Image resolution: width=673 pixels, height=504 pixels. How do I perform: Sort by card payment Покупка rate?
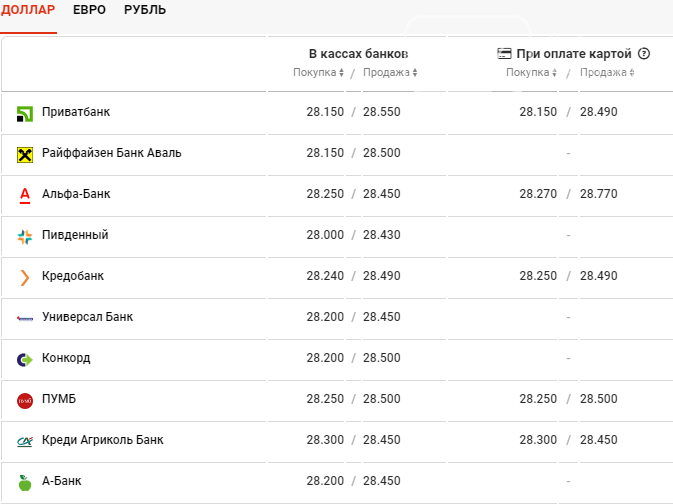[x=531, y=72]
